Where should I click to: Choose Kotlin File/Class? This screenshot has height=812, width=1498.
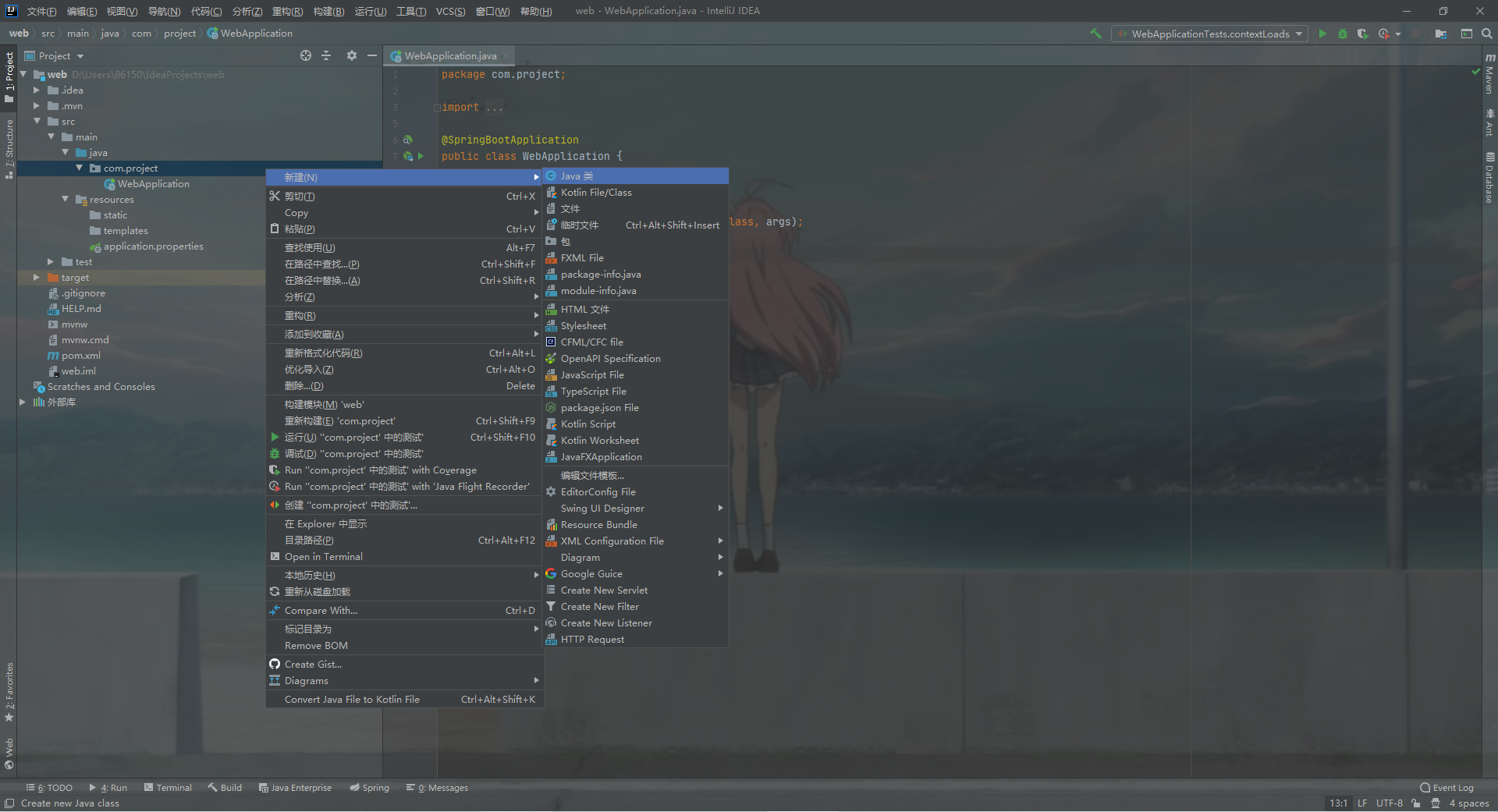636,193
